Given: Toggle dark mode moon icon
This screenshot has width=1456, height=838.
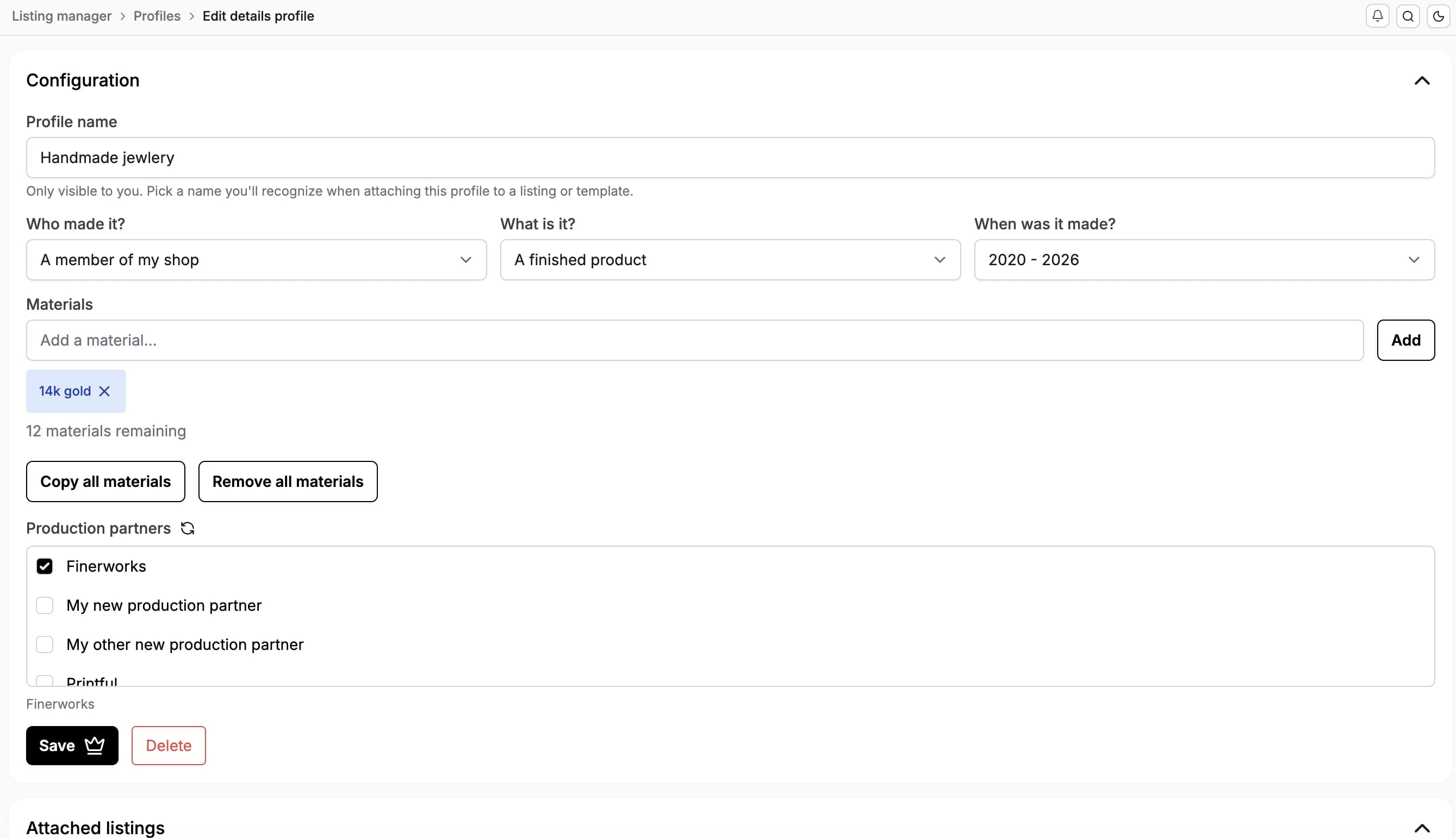Looking at the screenshot, I should [1438, 16].
